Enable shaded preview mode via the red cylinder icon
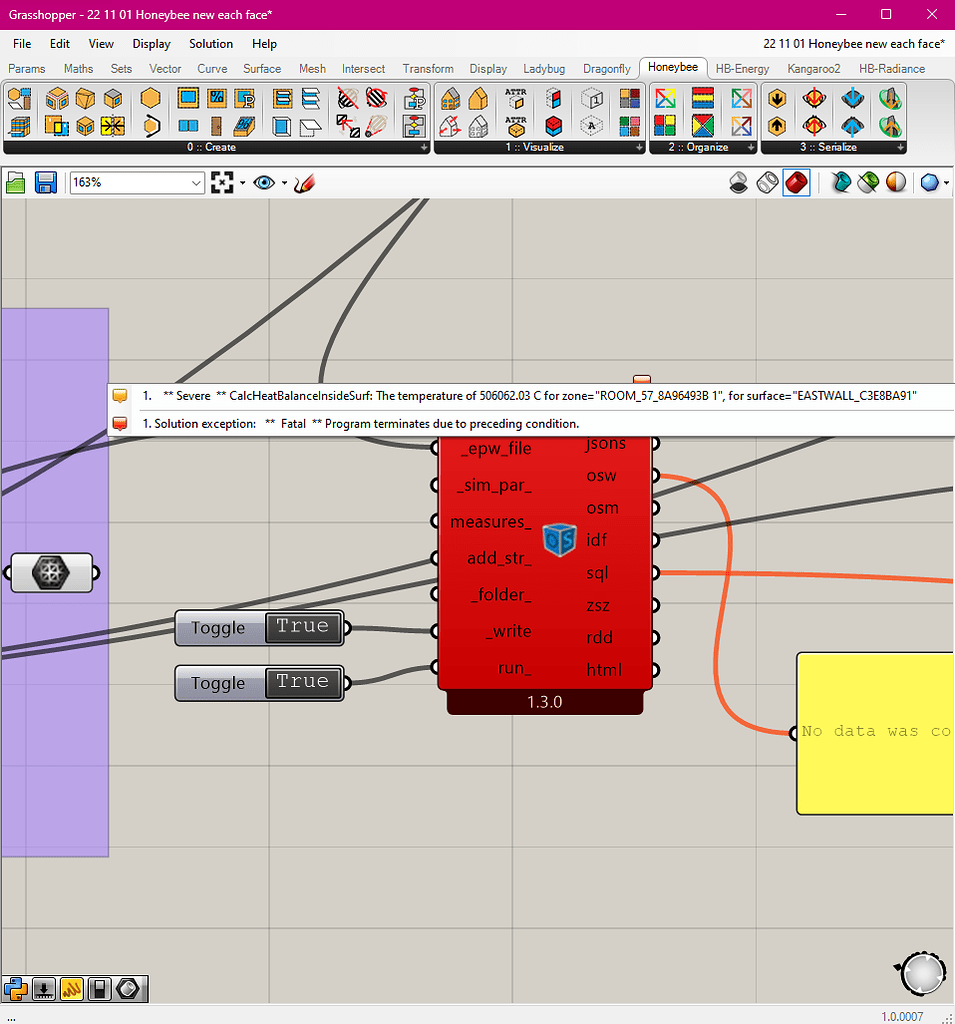This screenshot has height=1024, width=955. click(x=796, y=182)
